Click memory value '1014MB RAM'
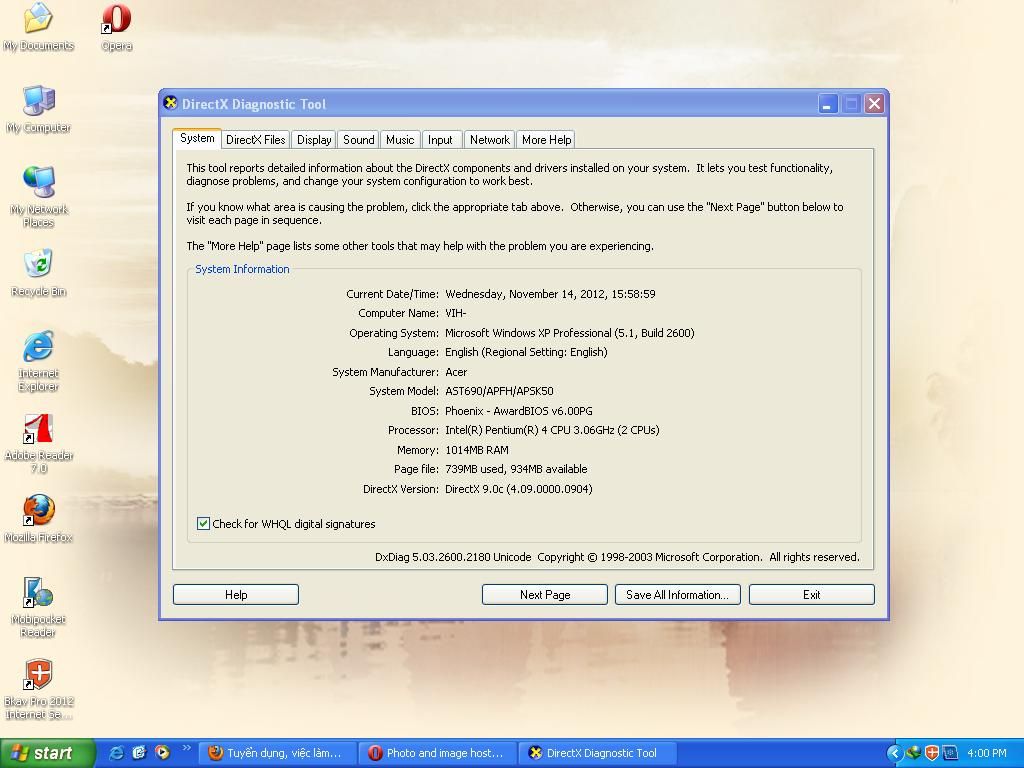This screenshot has width=1024, height=768. (477, 450)
